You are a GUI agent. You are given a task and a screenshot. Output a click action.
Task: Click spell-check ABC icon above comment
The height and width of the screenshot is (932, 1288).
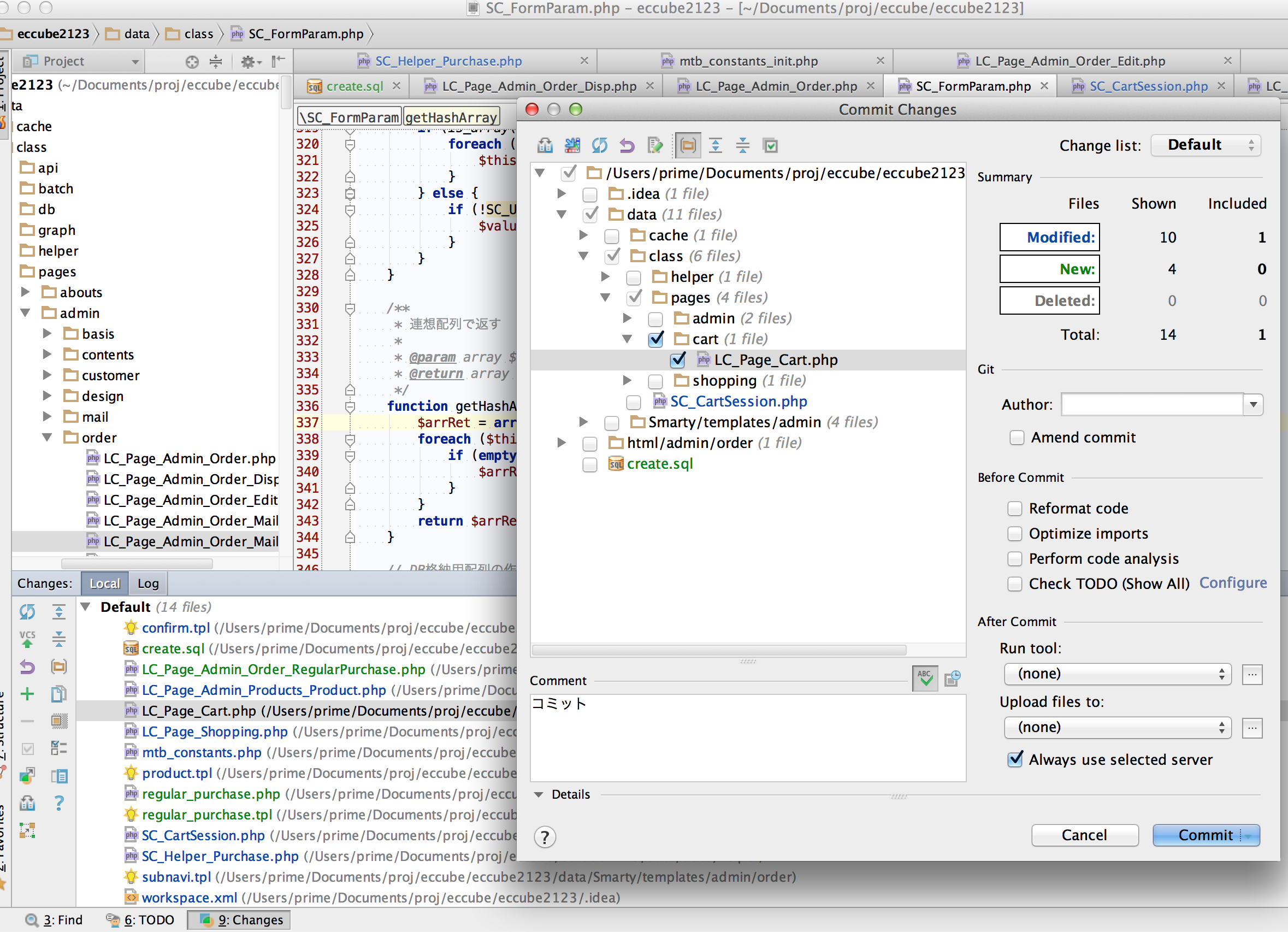[x=925, y=678]
